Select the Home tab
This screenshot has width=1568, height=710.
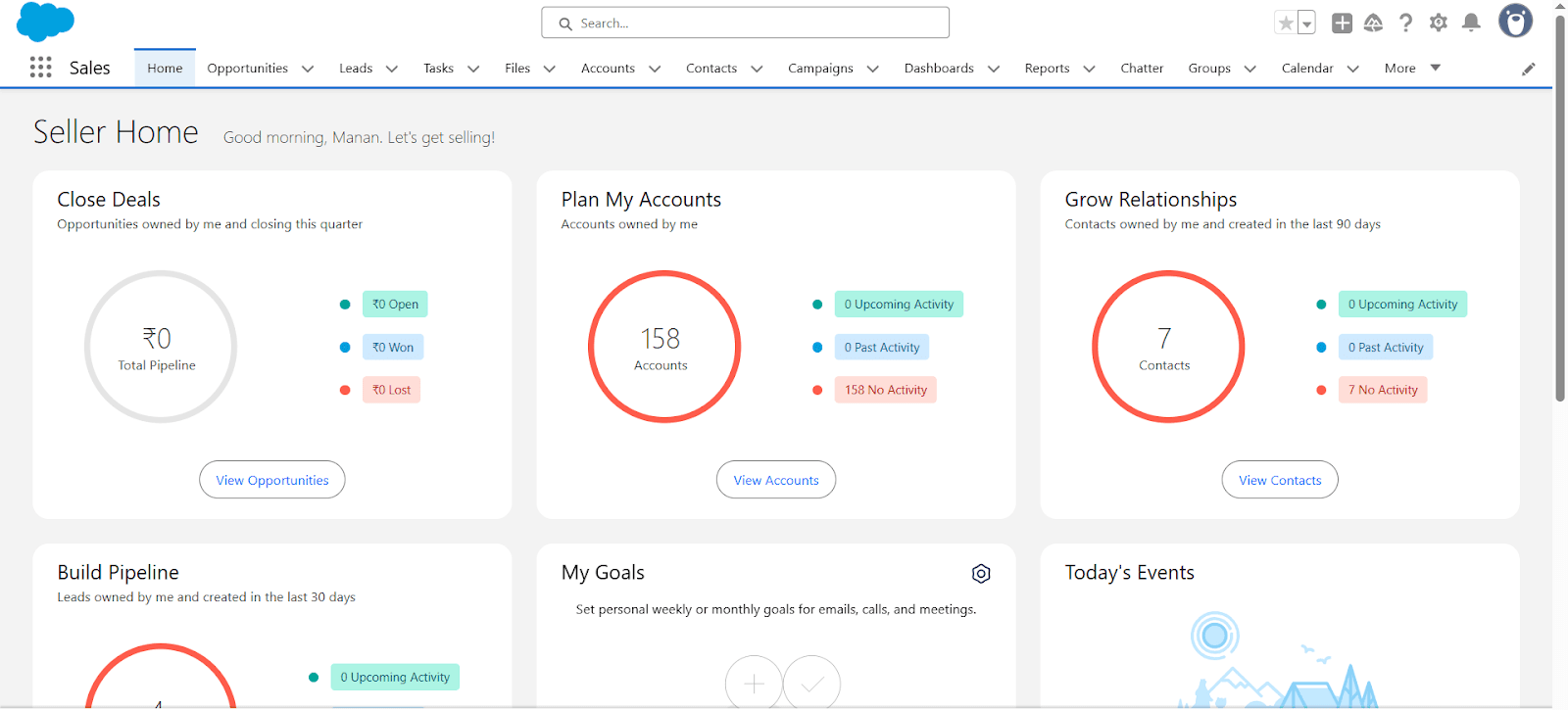point(165,68)
